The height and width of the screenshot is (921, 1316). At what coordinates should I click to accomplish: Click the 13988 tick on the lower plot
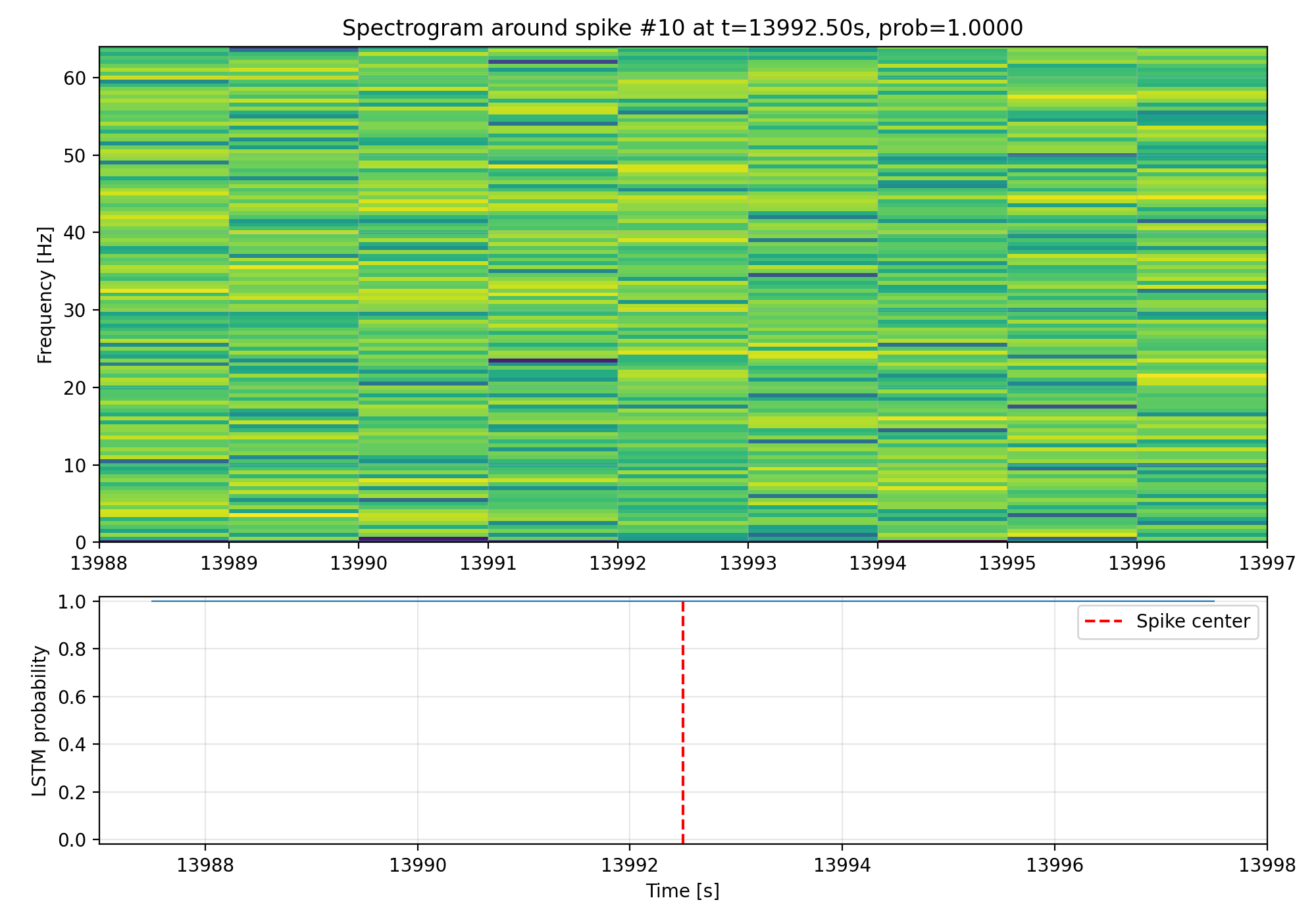click(205, 865)
